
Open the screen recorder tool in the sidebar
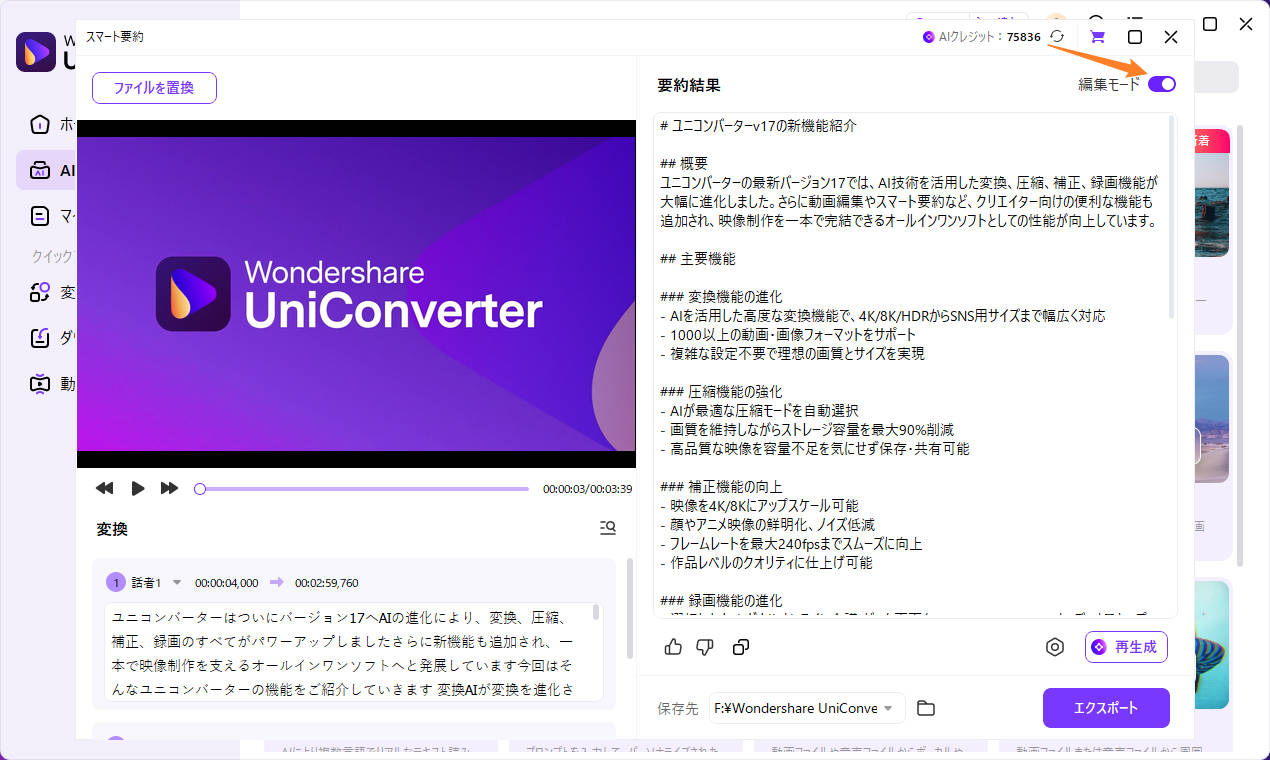38,384
